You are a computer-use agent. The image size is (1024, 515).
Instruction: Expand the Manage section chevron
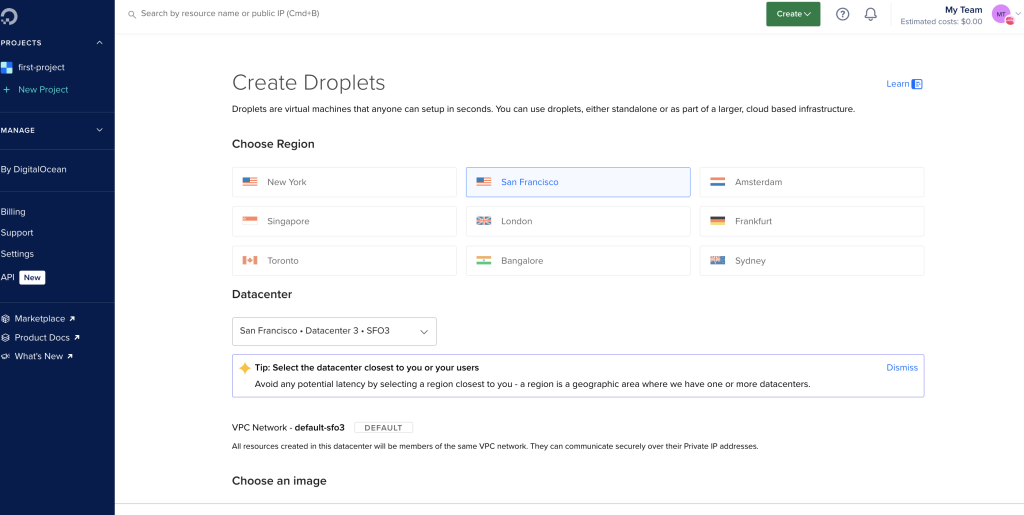[x=100, y=130]
